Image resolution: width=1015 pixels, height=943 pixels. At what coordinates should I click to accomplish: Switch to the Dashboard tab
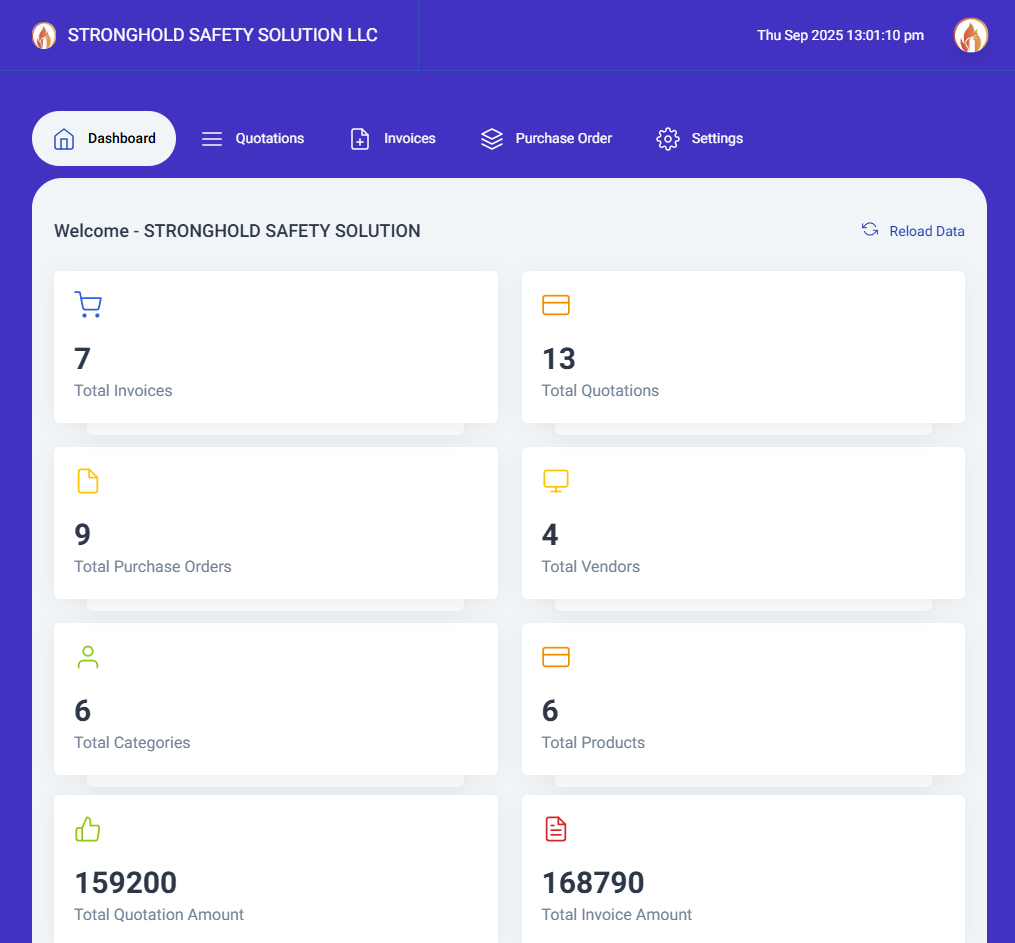104,139
